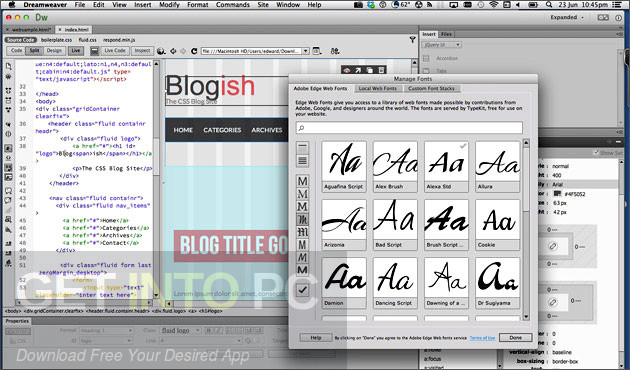Screen dimensions: 630x370
Task: Click the Done button in Manage Fonts
Action: (515, 337)
